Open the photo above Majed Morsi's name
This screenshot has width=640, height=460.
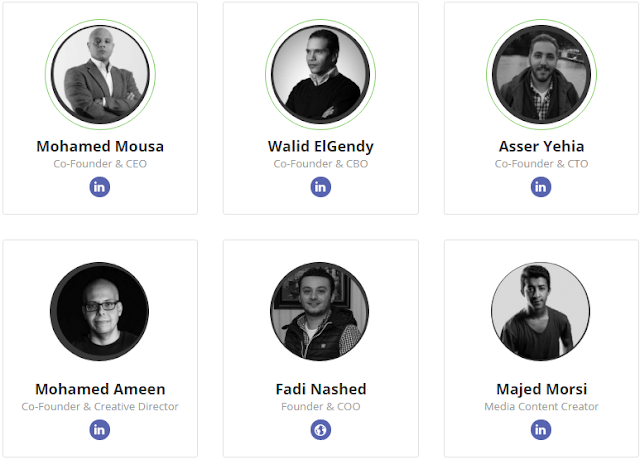540,311
